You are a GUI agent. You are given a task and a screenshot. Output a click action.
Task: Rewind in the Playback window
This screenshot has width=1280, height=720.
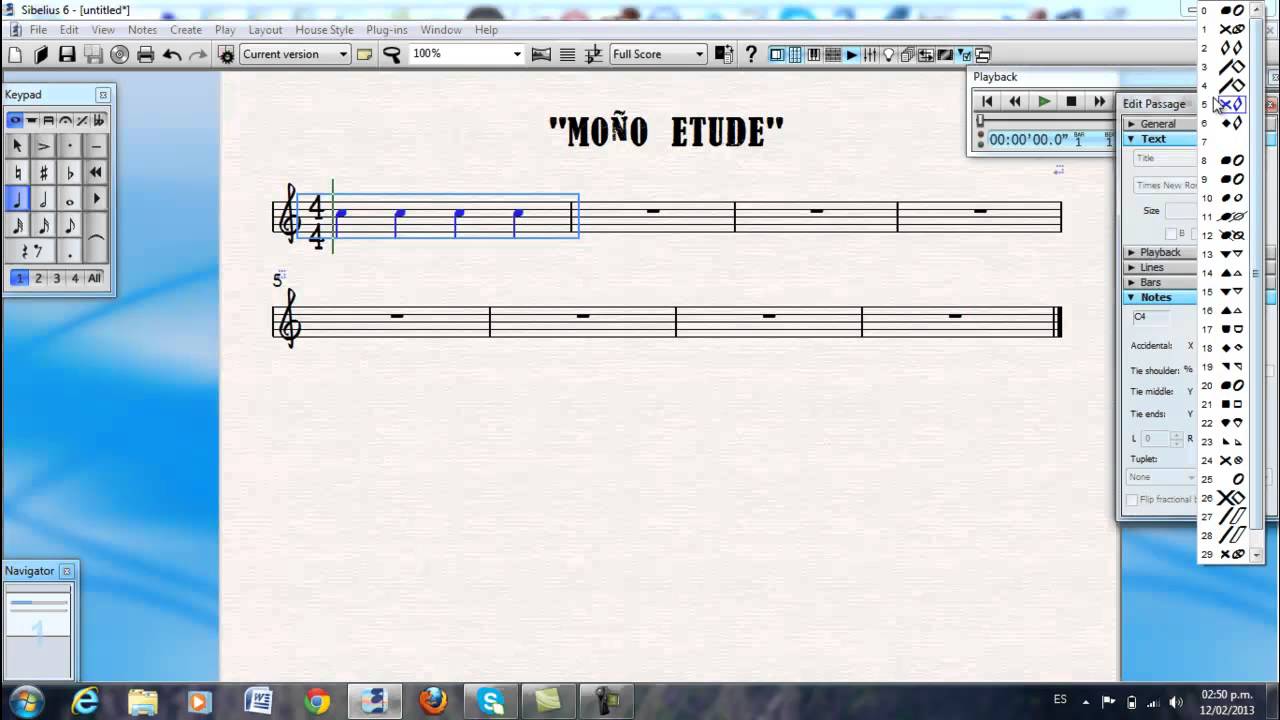[x=1015, y=101]
